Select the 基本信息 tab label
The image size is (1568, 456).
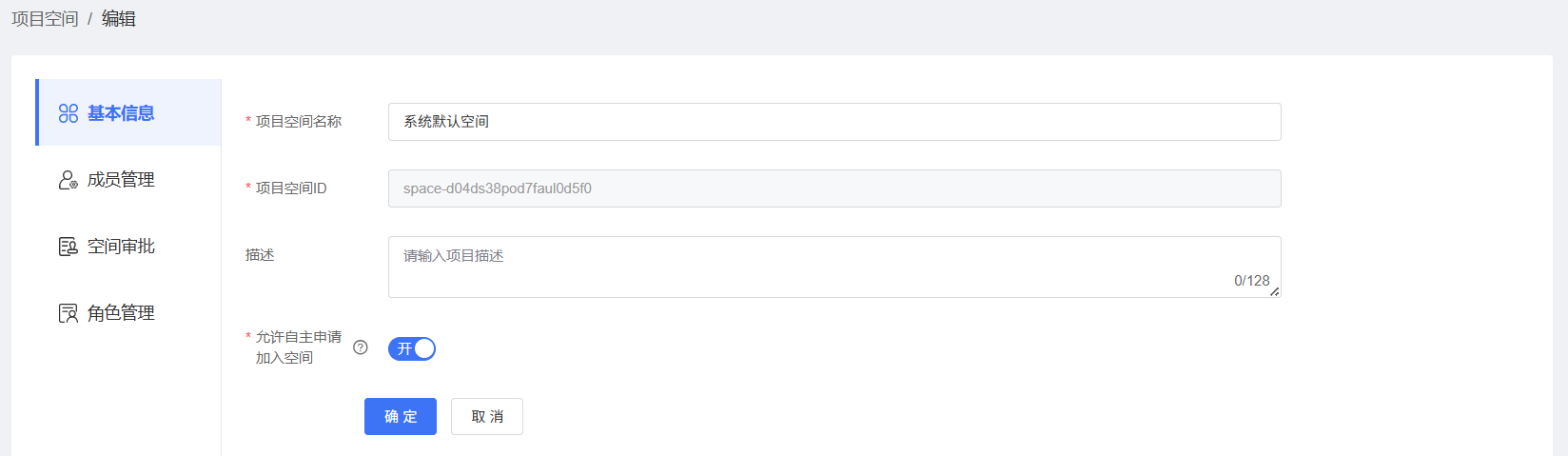click(121, 113)
